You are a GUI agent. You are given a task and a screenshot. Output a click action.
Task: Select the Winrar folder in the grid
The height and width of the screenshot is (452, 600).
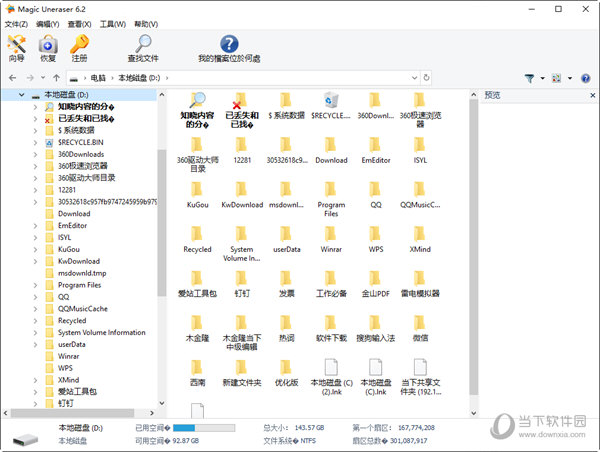point(331,240)
